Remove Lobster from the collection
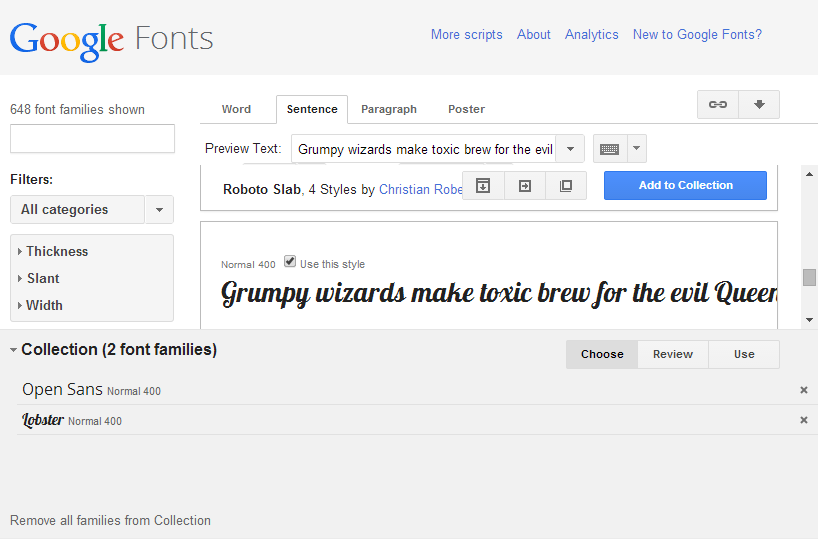The width and height of the screenshot is (818, 539). pyautogui.click(x=804, y=420)
